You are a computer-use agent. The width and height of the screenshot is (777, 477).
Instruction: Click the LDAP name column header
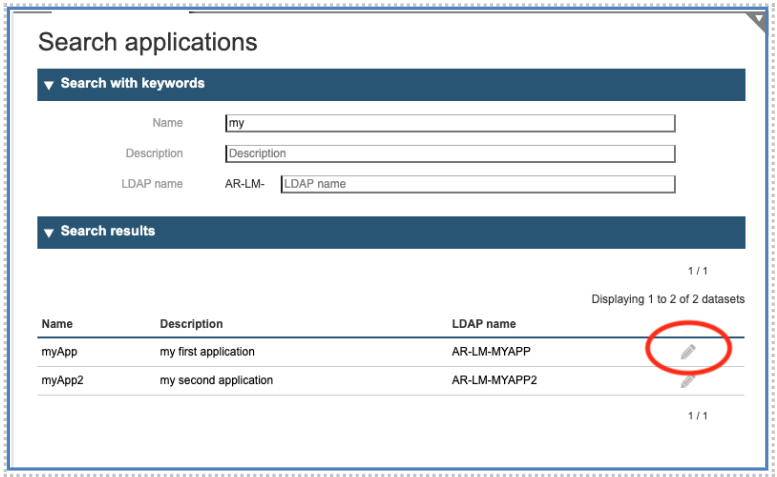pyautogui.click(x=484, y=324)
